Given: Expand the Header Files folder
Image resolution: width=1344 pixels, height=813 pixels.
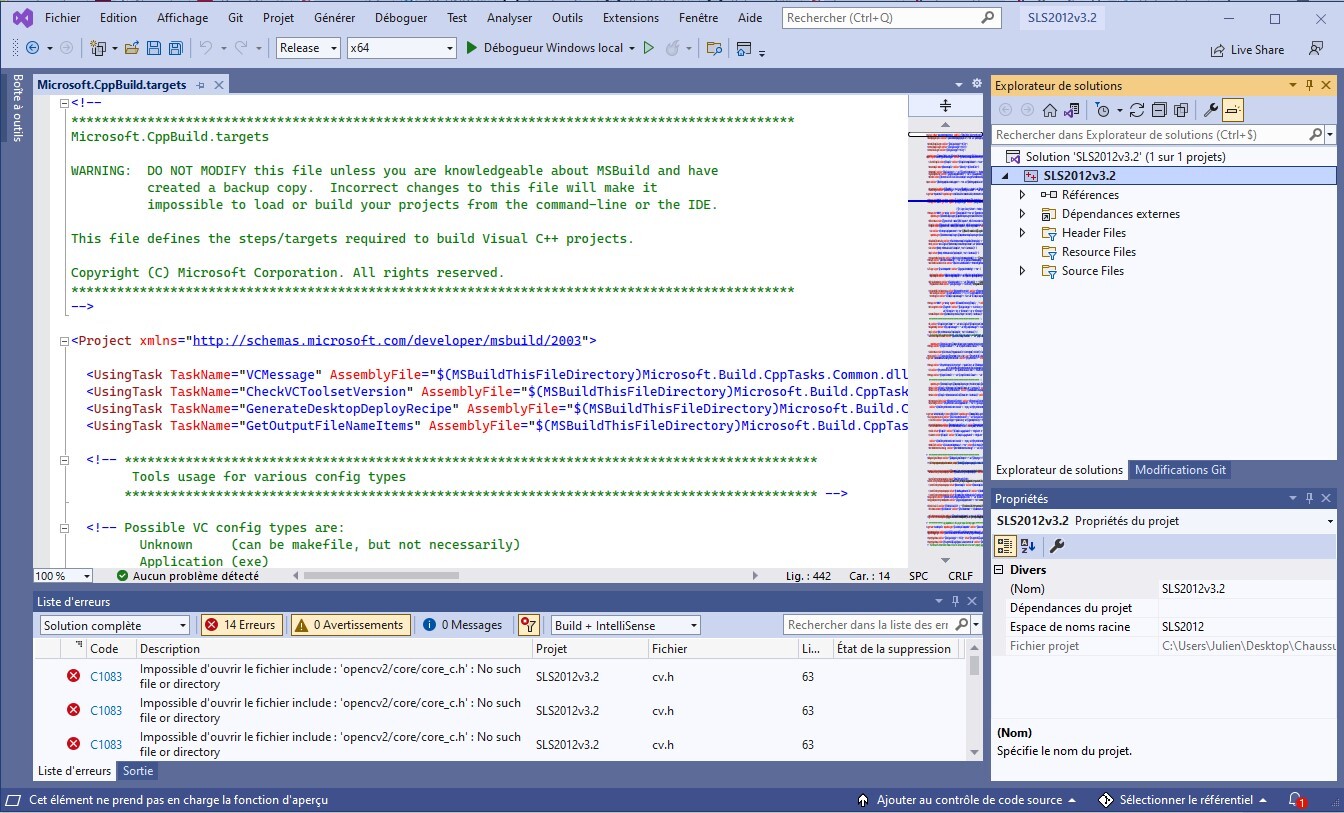Looking at the screenshot, I should [x=1022, y=233].
